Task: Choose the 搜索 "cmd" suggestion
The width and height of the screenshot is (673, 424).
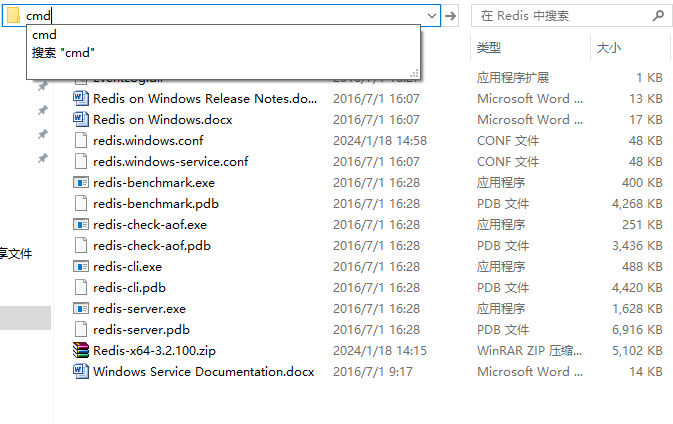Action: click(x=63, y=53)
